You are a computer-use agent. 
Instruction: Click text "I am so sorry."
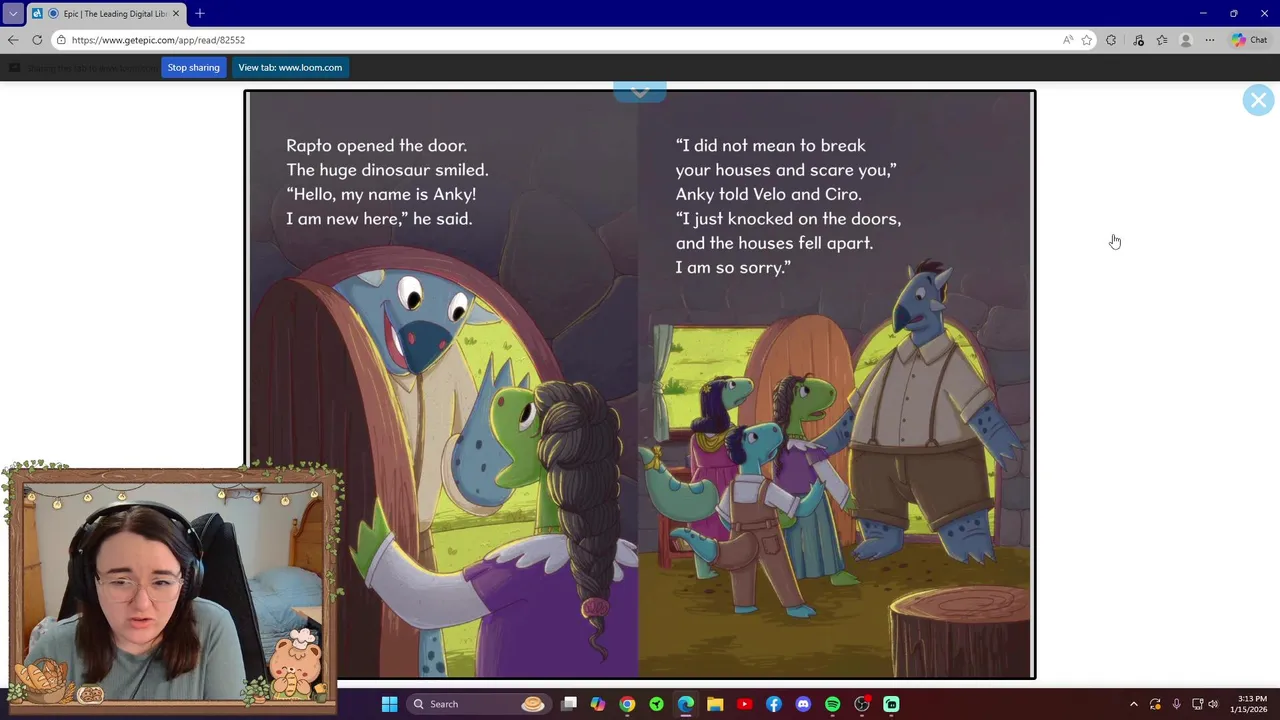tap(733, 267)
